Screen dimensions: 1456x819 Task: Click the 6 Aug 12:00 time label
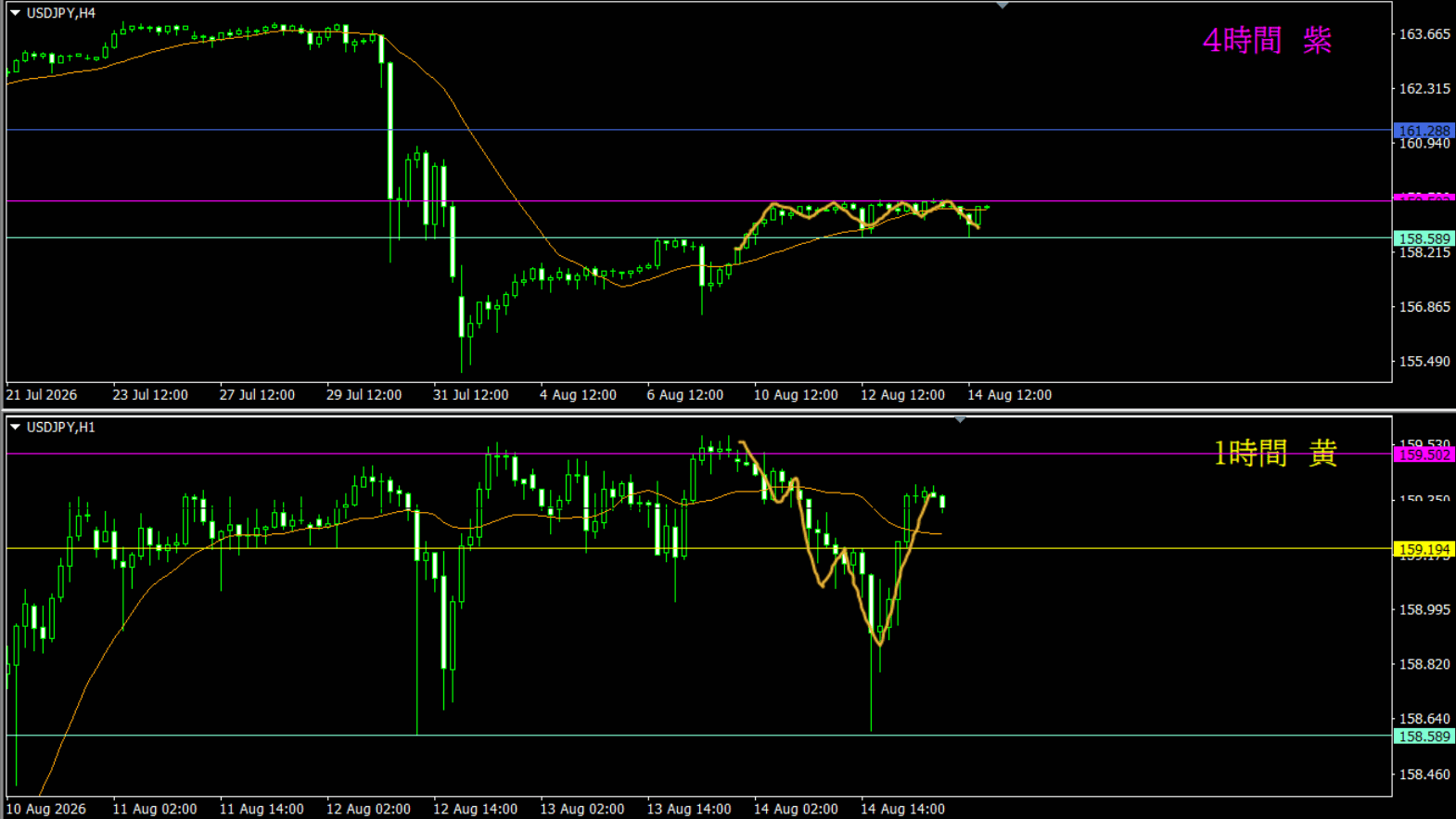coord(684,395)
